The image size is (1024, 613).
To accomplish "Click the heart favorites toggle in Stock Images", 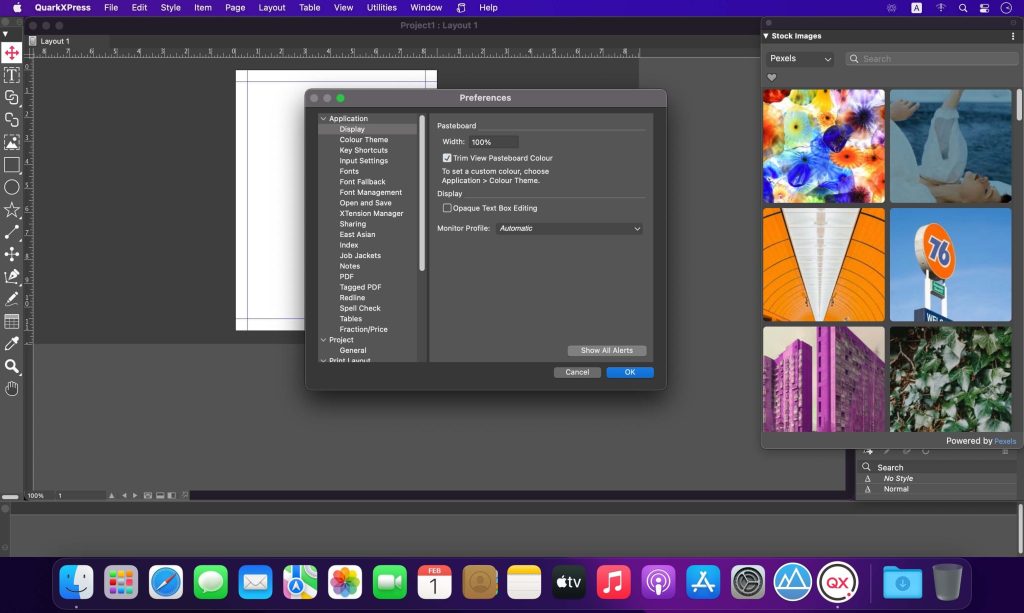I will [771, 77].
